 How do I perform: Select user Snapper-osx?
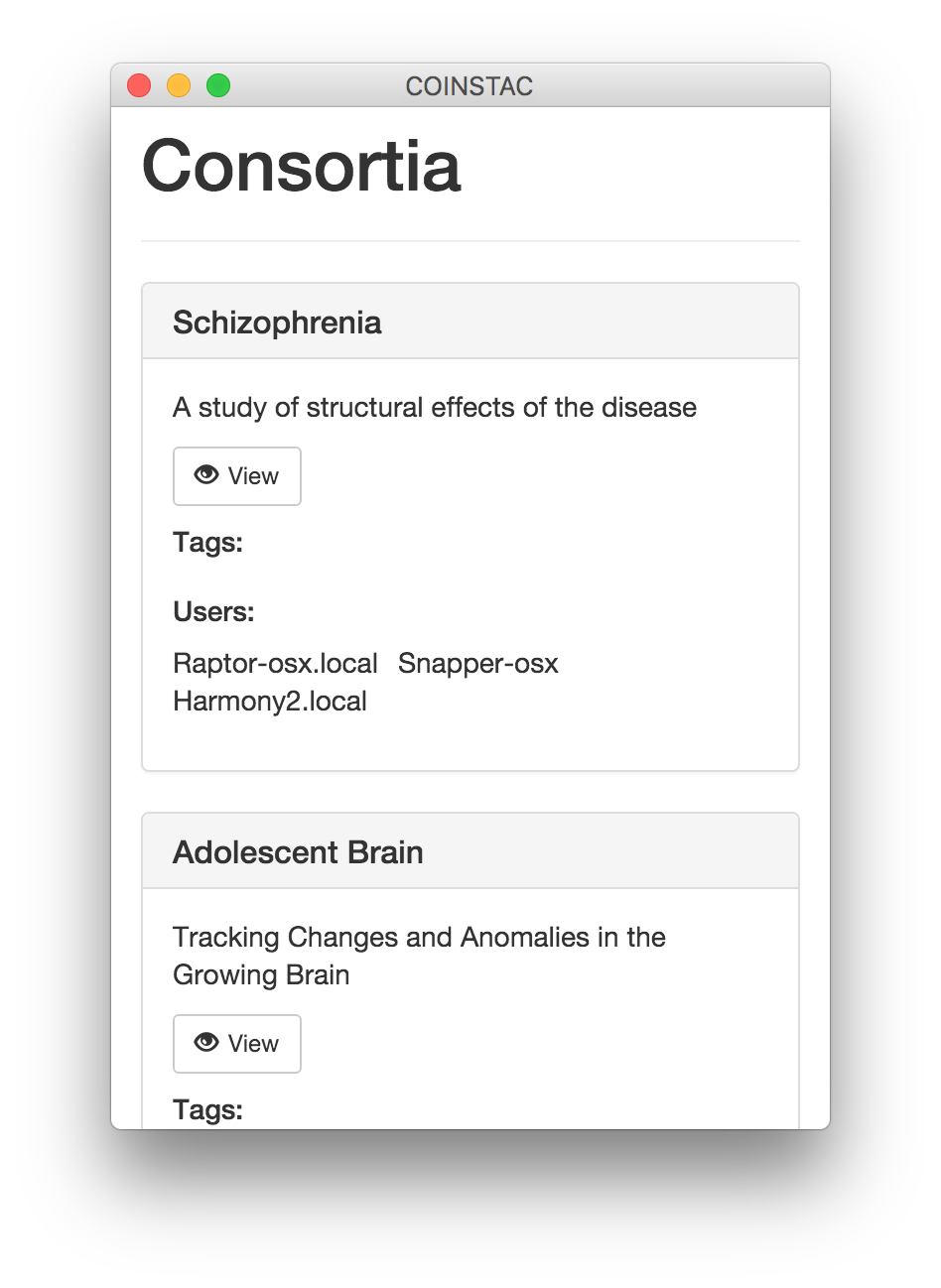(477, 663)
